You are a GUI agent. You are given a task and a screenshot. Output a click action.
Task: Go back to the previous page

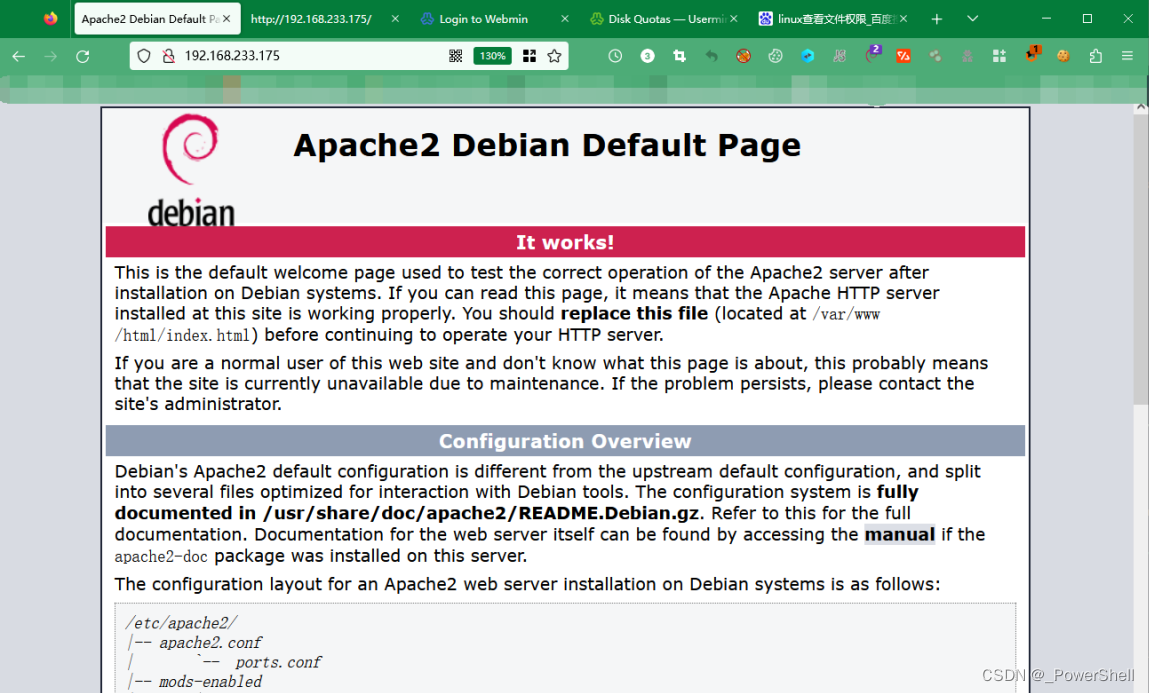click(19, 56)
